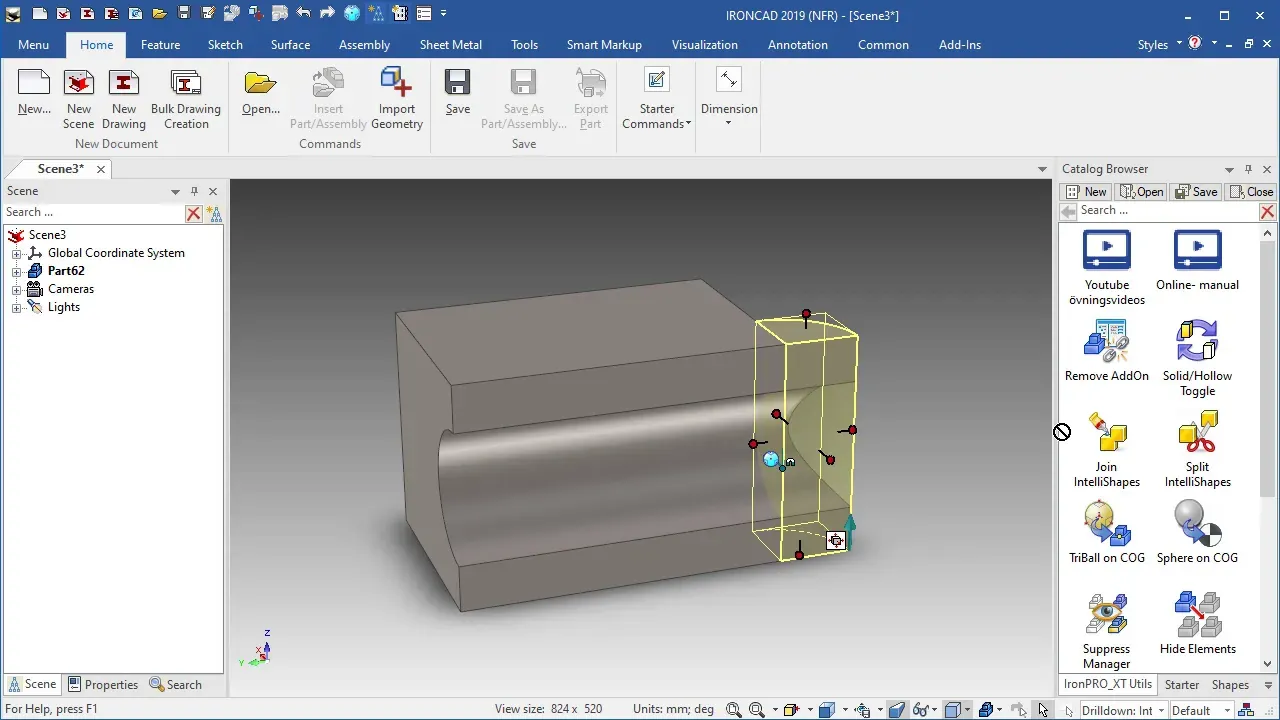
Task: Clear the Scene search with the red X
Action: [x=194, y=213]
